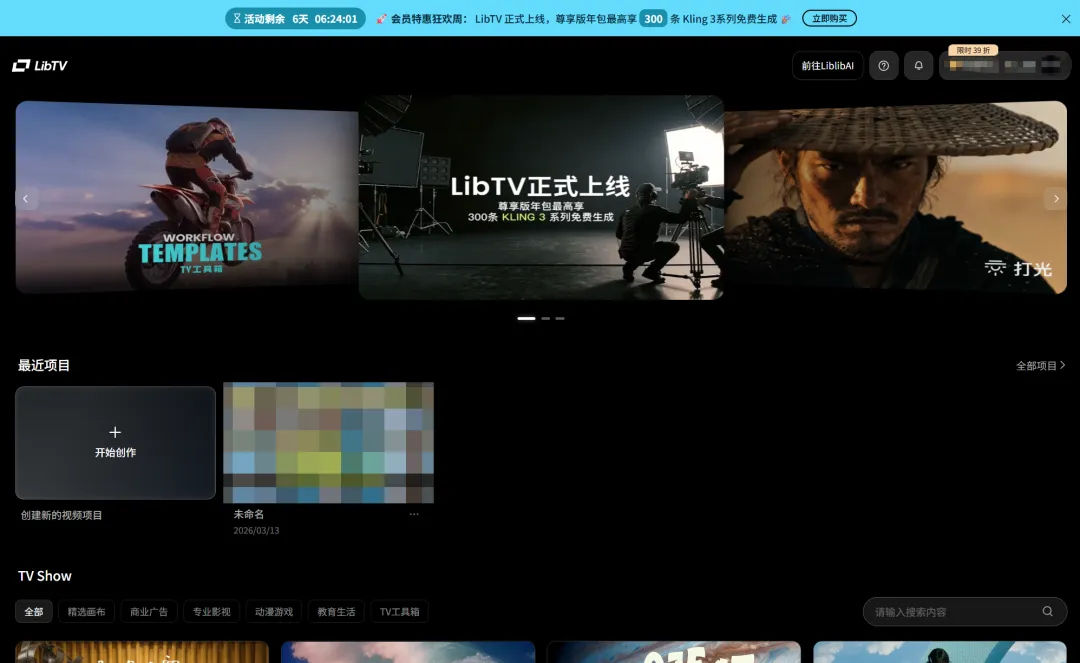
Task: Select the first carousel indicator dot
Action: click(526, 318)
